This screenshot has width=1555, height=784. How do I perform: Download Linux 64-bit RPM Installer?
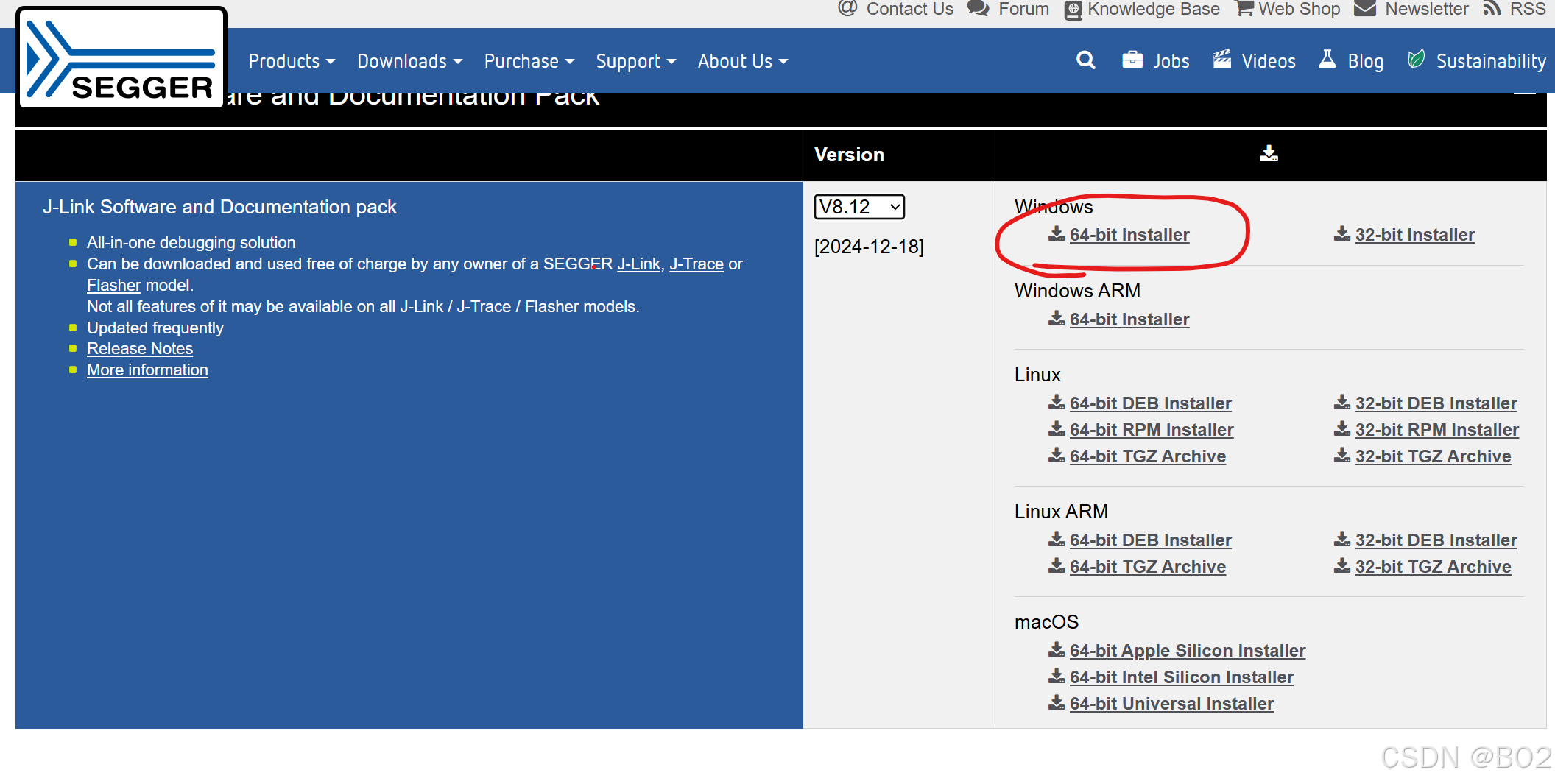[1152, 430]
